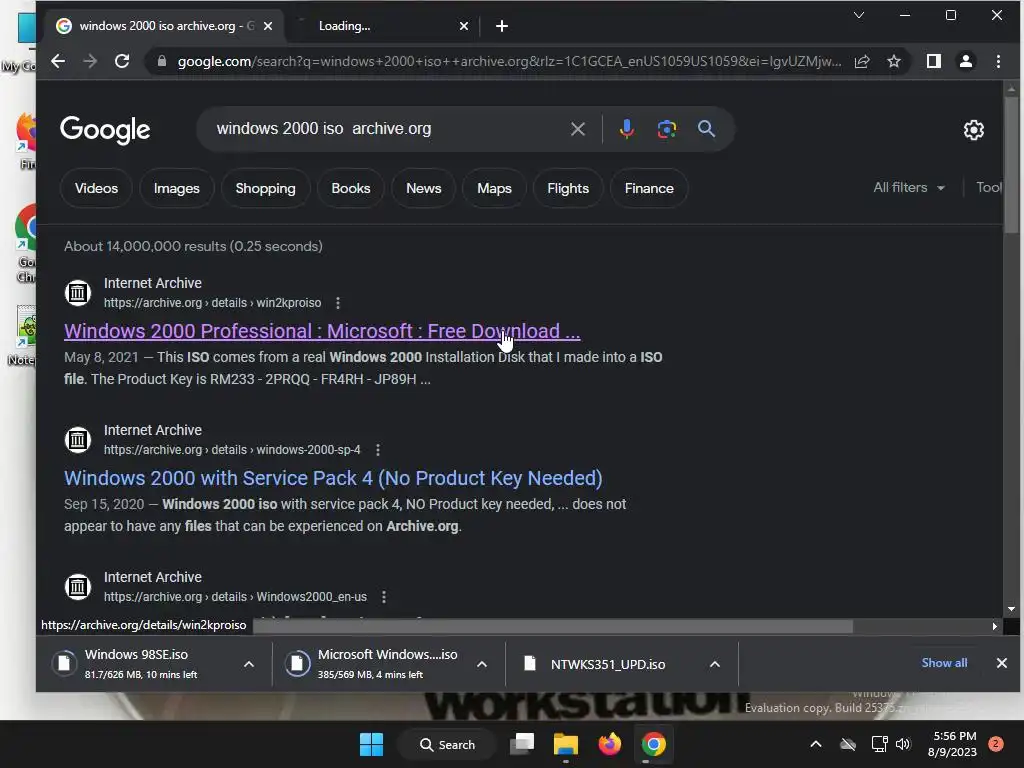Screen dimensions: 1024x768
Task: Click the Windows2000_en-us result source URL
Action: coord(235,597)
